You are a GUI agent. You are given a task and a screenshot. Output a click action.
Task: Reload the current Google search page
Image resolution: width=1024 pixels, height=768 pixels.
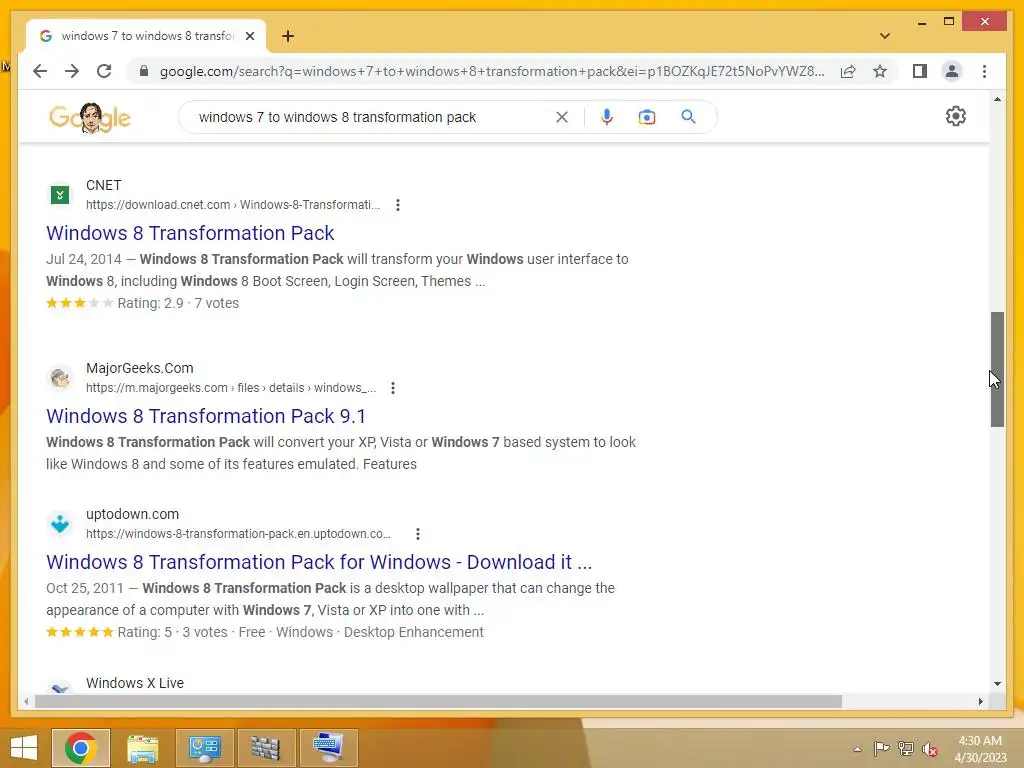point(104,71)
